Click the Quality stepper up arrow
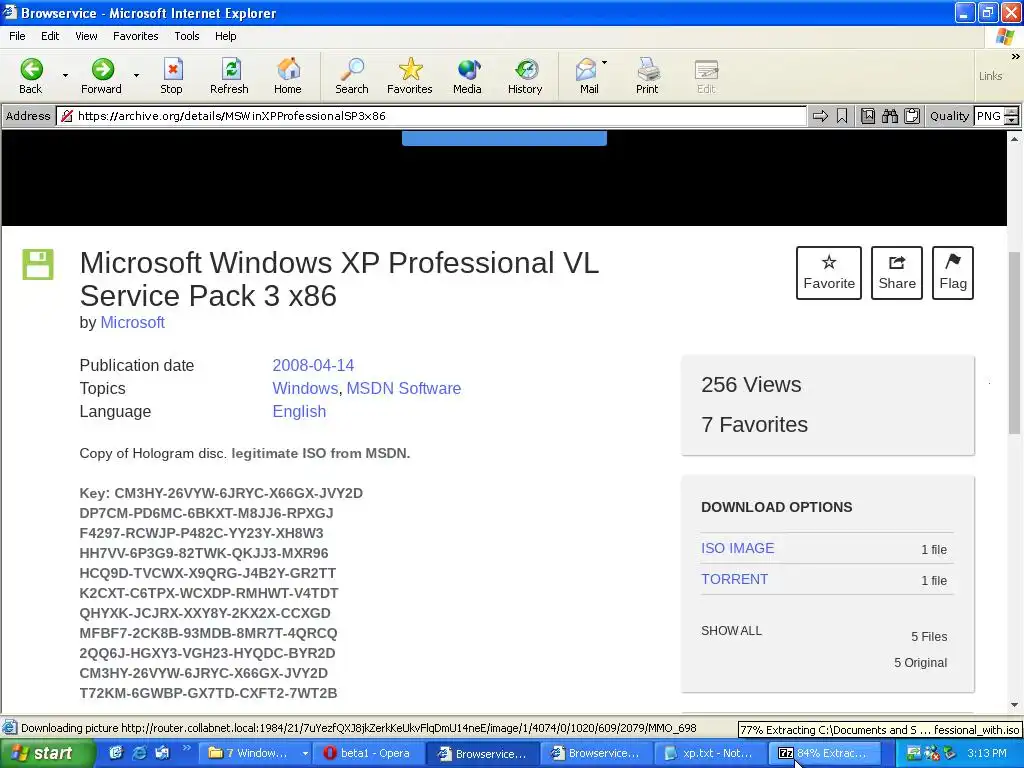Screen dimensions: 1024x768 point(1012,112)
